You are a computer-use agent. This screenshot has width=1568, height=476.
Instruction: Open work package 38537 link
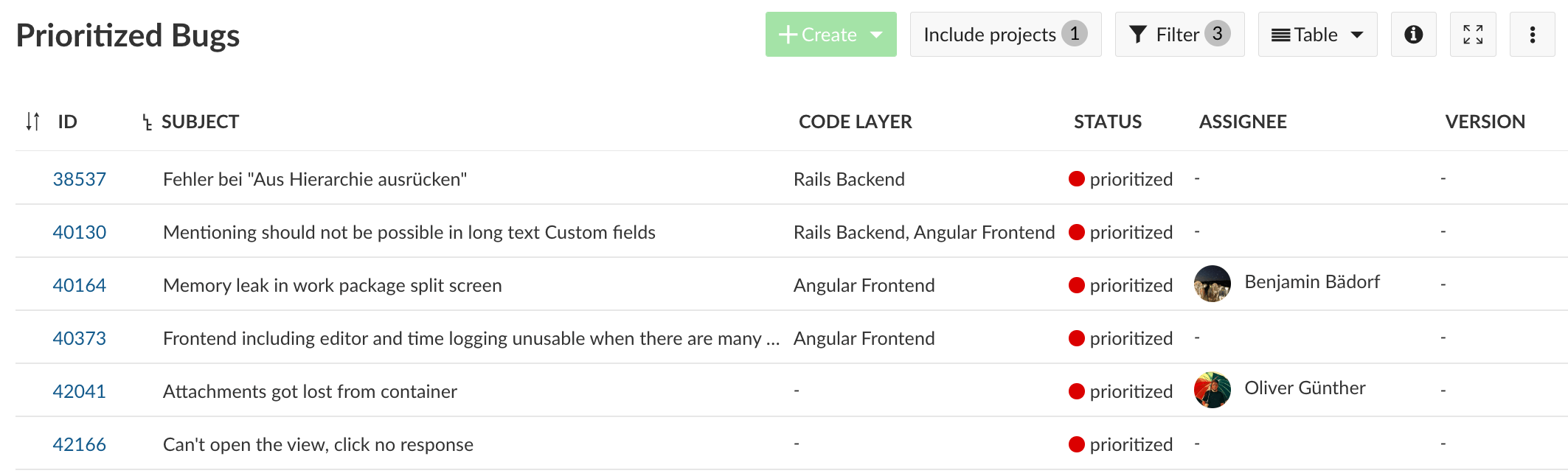[80, 179]
